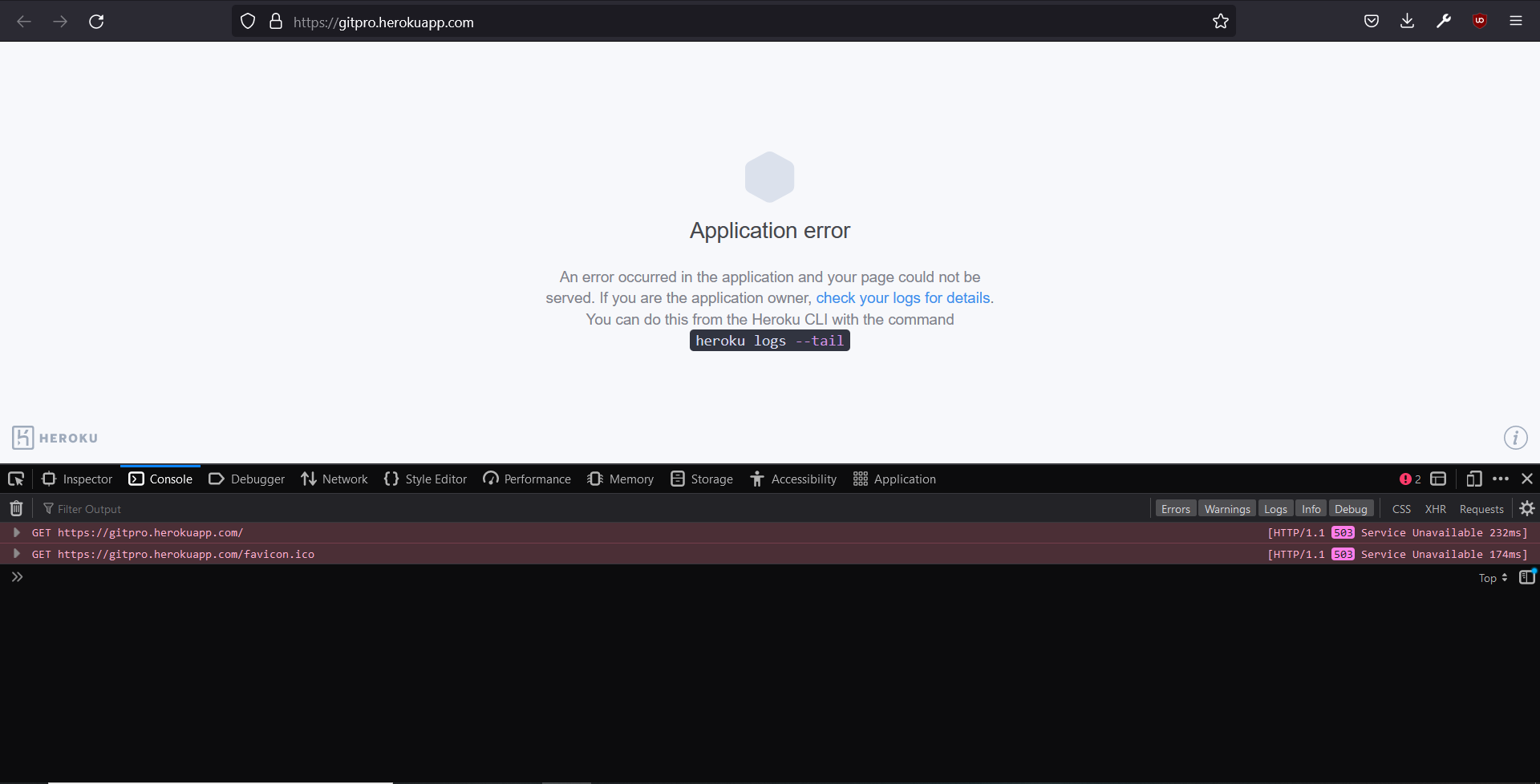Open the Inspector tab

(77, 479)
